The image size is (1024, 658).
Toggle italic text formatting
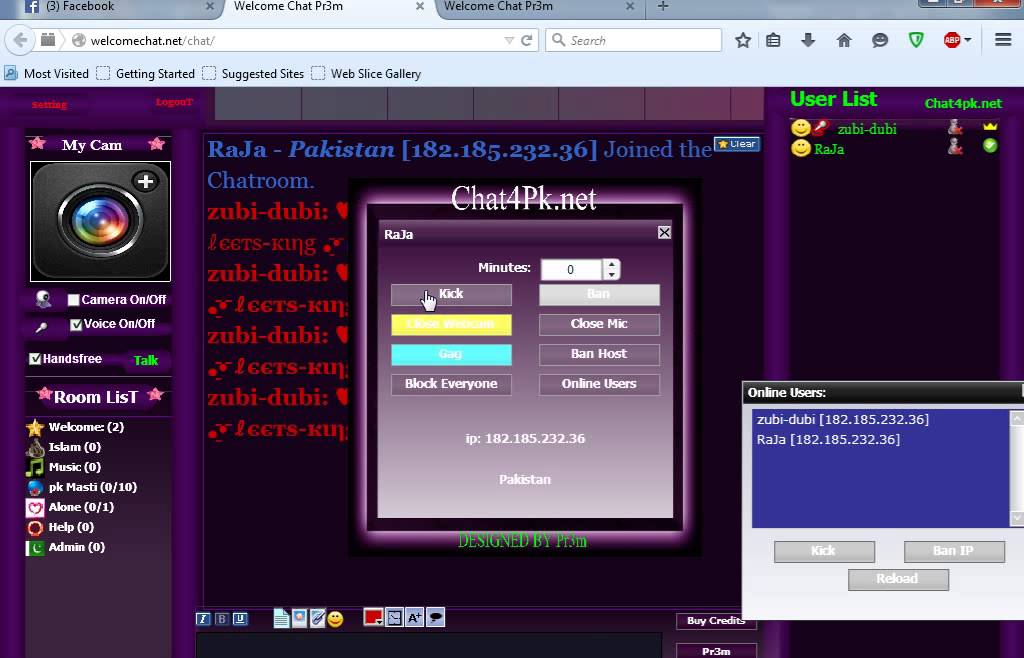pos(203,619)
